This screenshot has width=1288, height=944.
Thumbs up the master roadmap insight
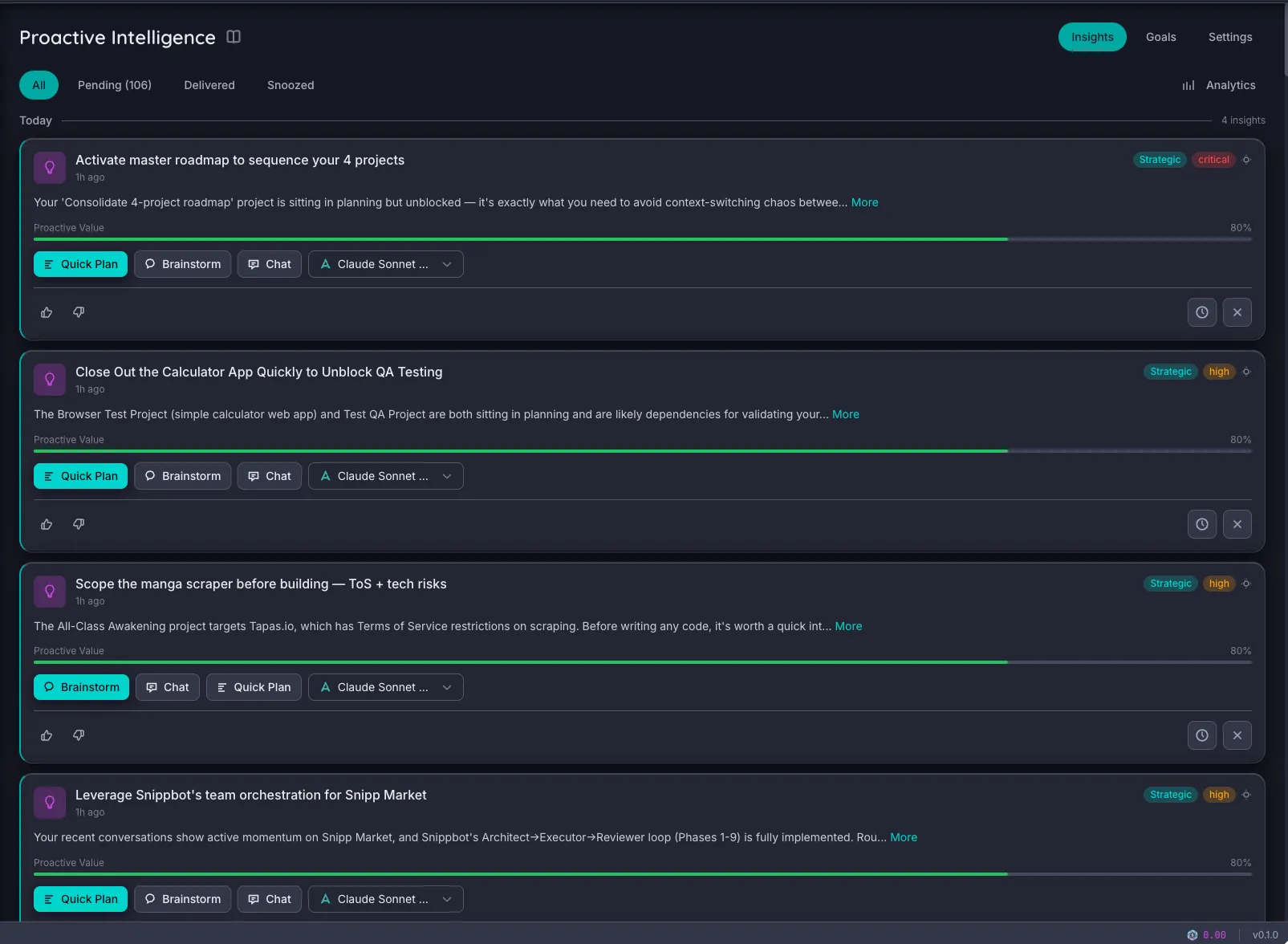point(47,312)
